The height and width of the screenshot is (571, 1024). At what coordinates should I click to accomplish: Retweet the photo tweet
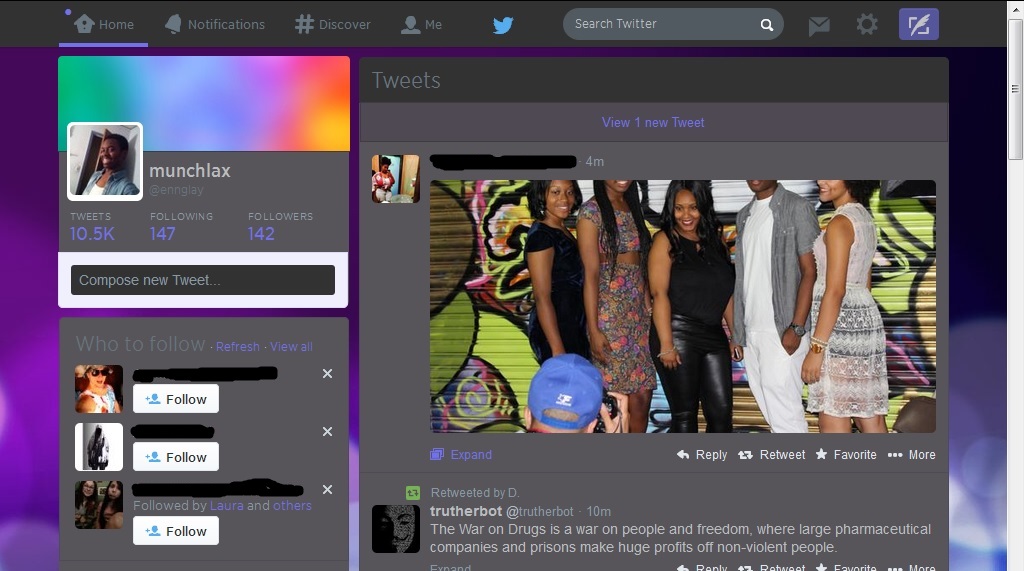(771, 455)
